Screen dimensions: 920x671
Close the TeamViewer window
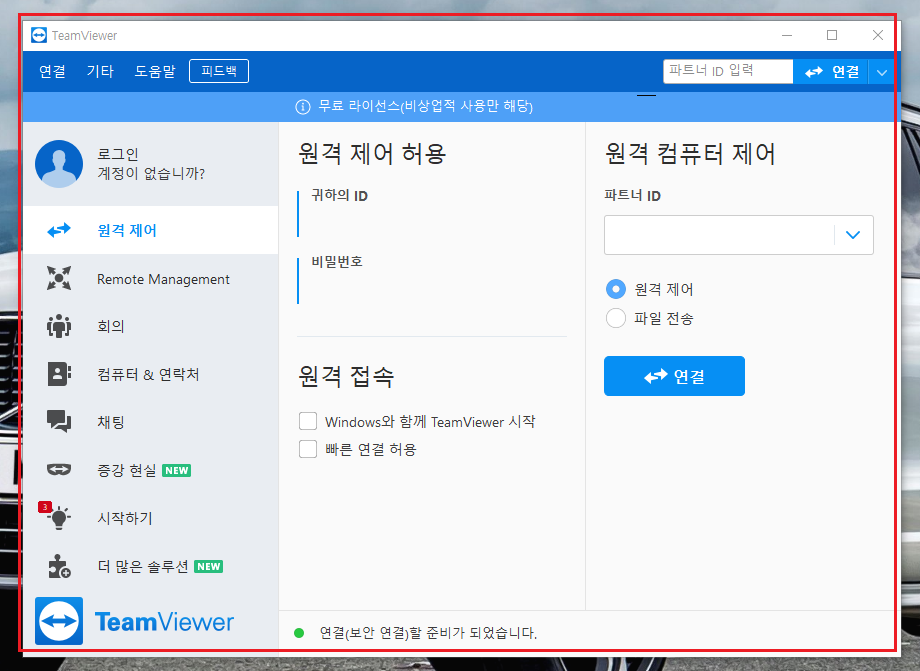(878, 35)
